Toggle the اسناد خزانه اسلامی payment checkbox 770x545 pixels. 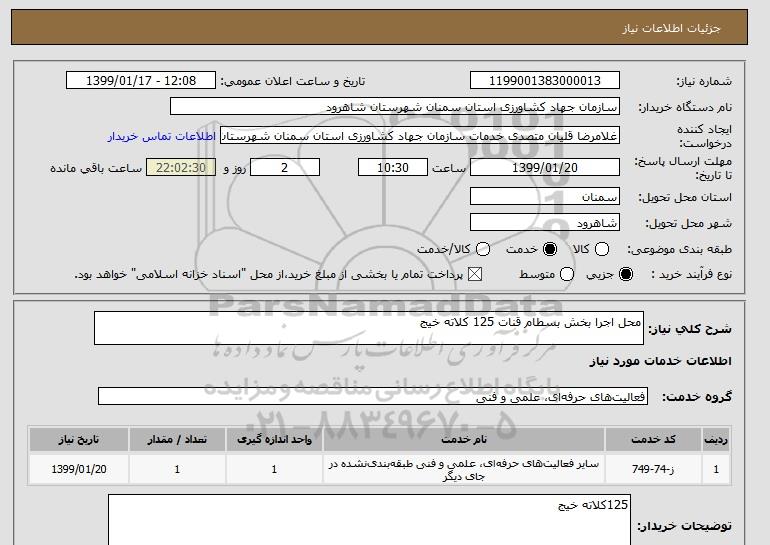pyautogui.click(x=474, y=274)
